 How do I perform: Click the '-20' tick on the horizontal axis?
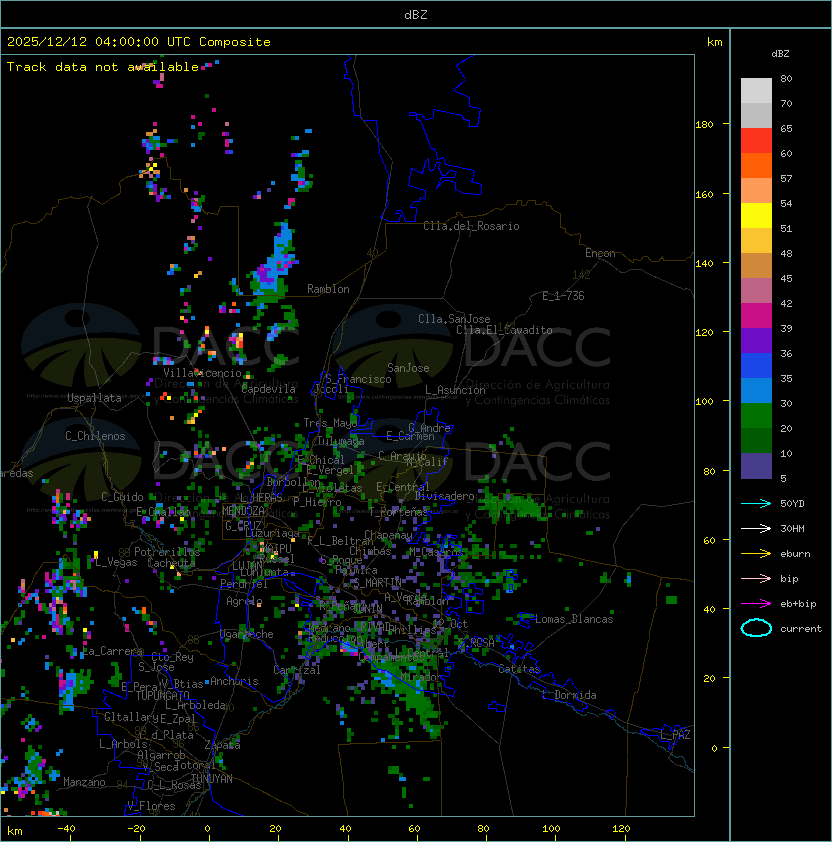coord(136,829)
